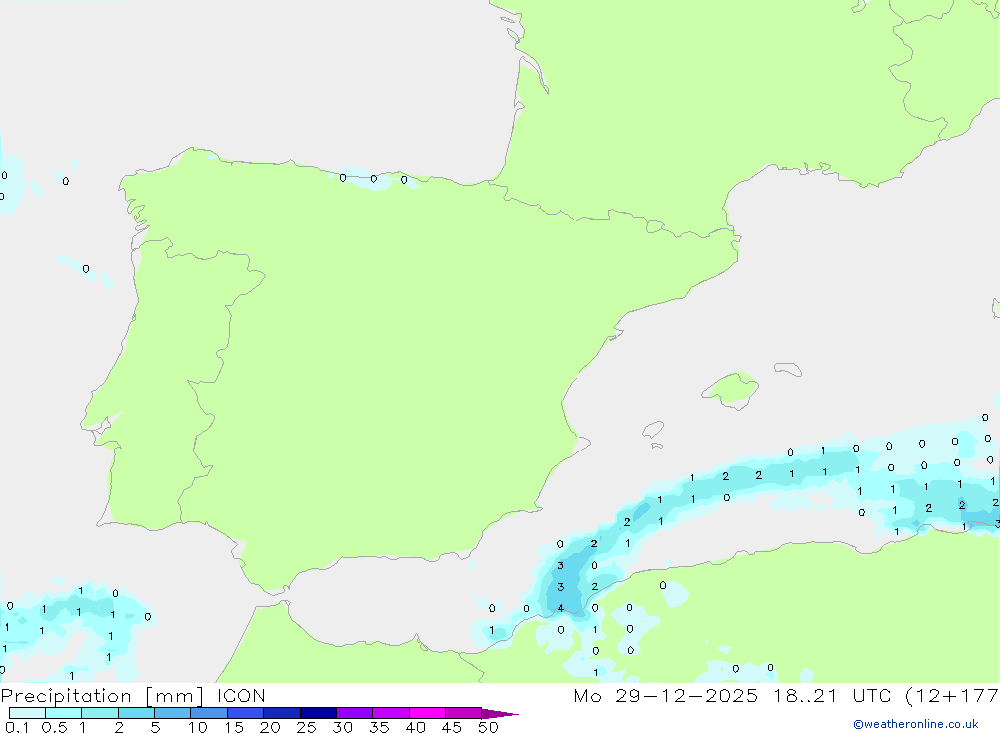Click the 0.5–1 mm legend color segment
This screenshot has height=733, width=1000.
pos(63,713)
